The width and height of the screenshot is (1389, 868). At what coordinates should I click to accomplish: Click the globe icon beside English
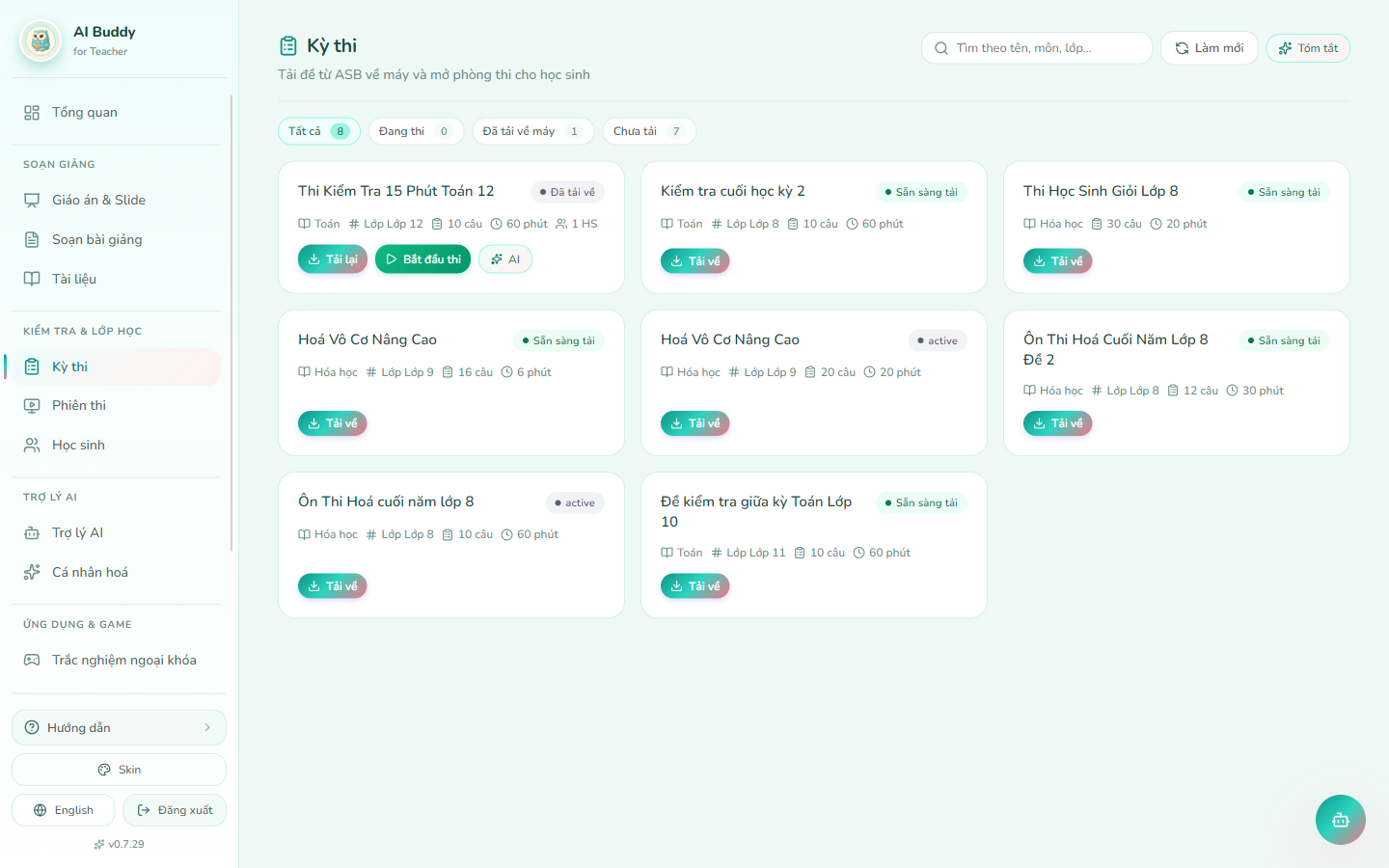pos(40,810)
